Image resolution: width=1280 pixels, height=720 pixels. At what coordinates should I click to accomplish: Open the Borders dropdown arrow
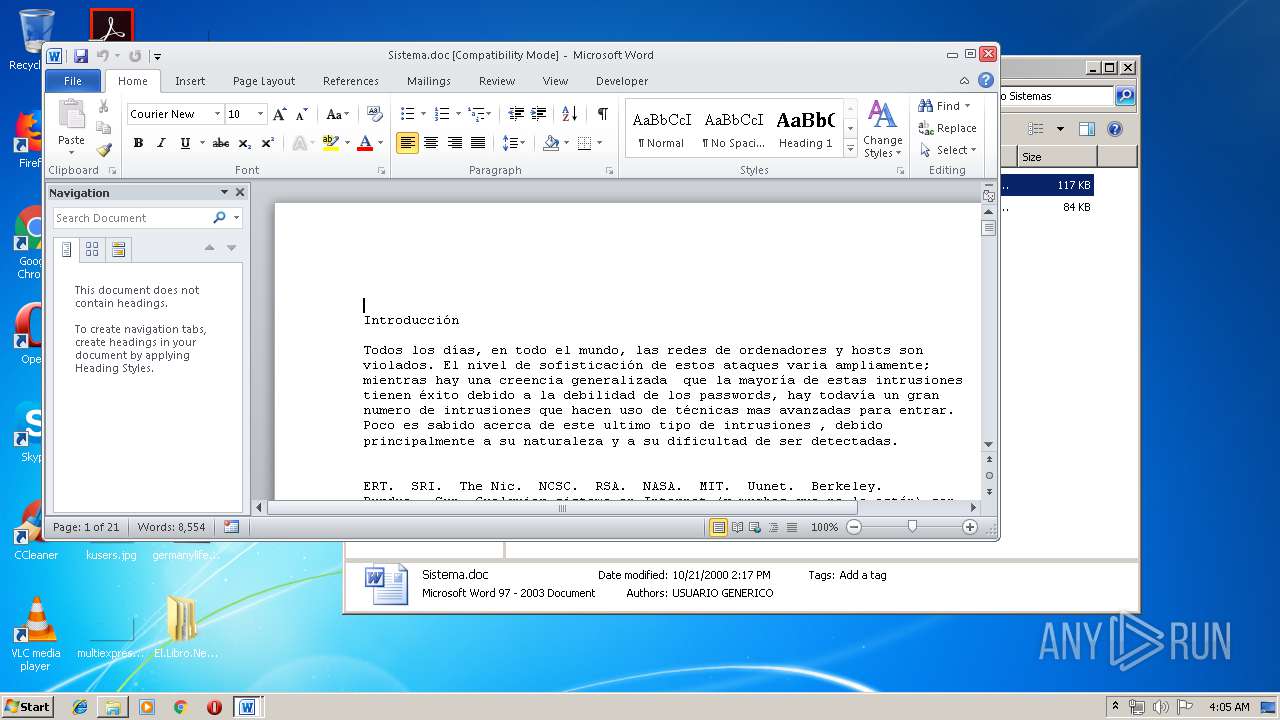[599, 143]
